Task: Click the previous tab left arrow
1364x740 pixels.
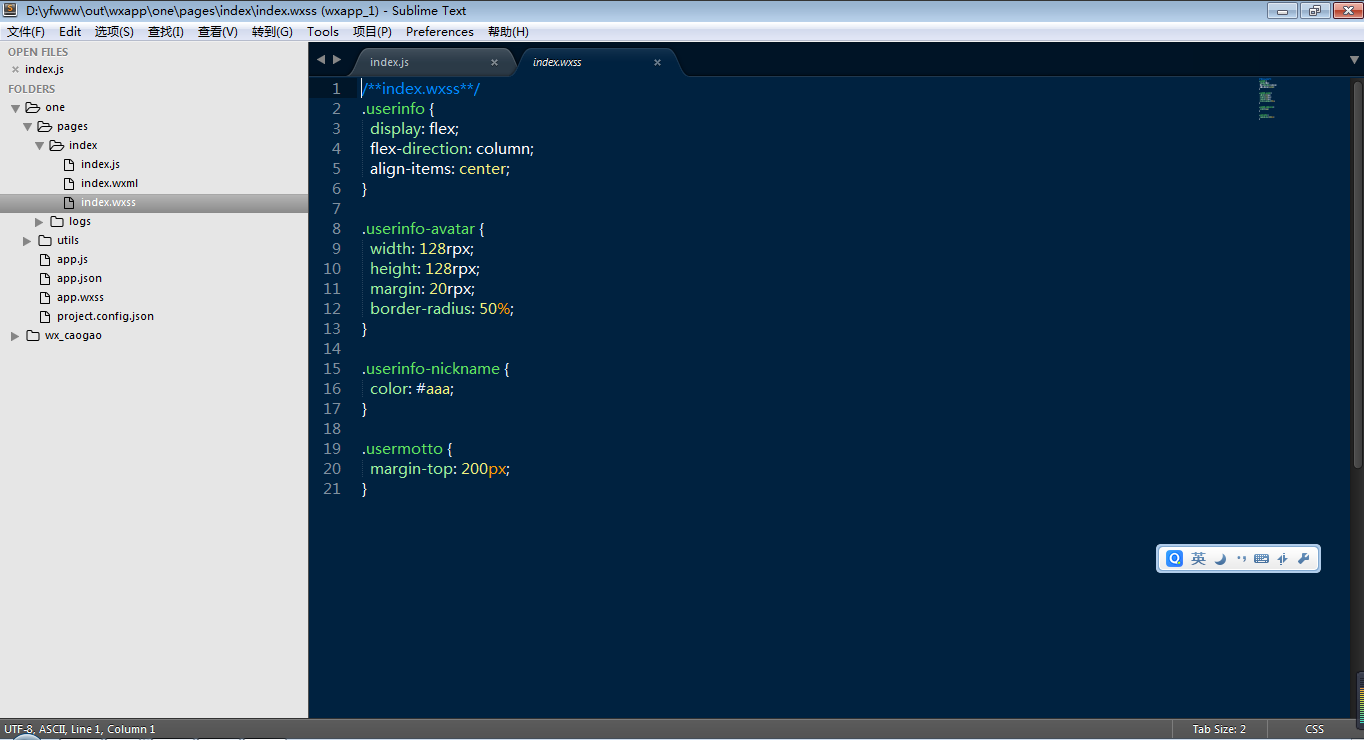Action: tap(321, 60)
